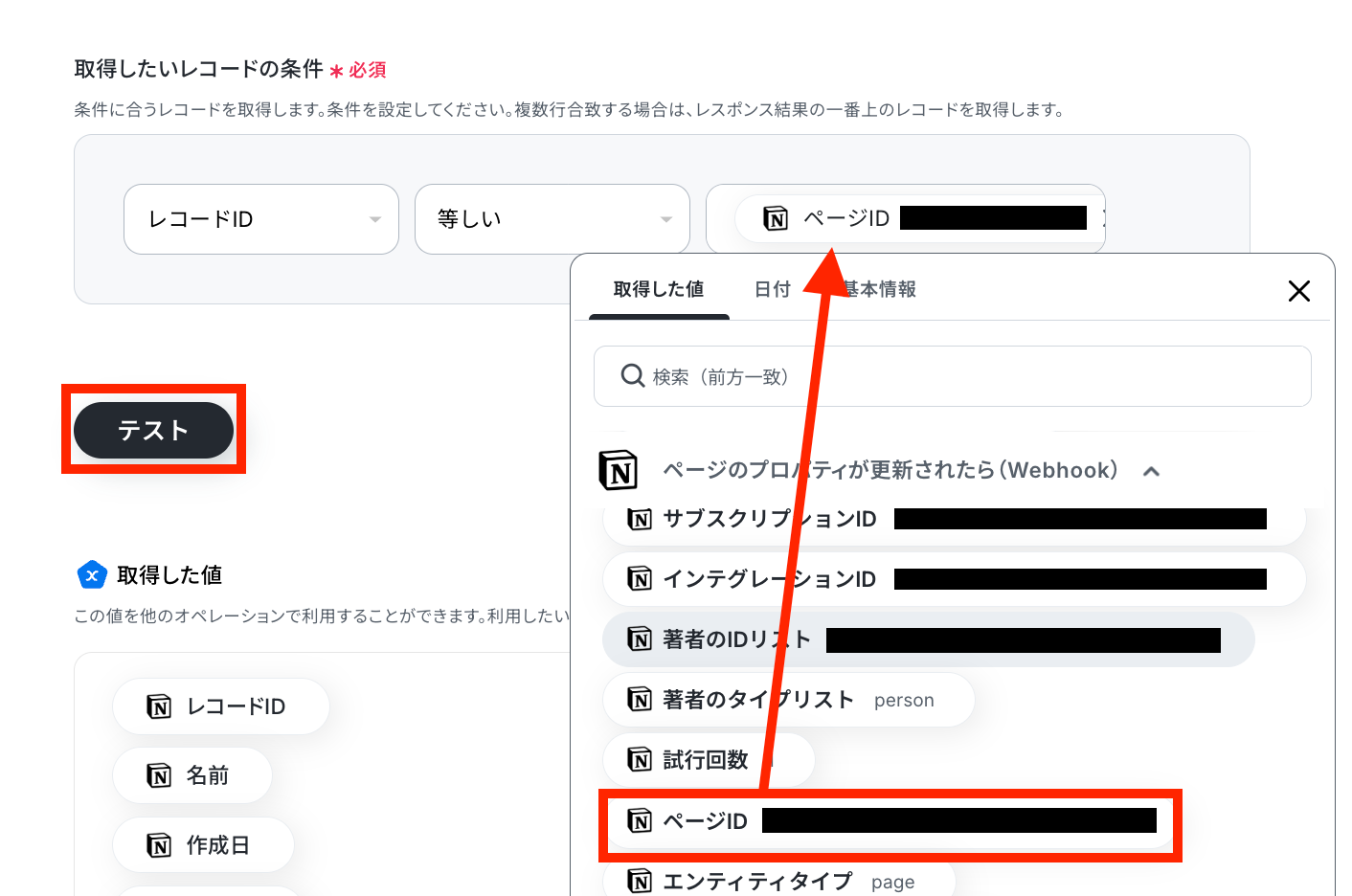Click the 'page' value text
The image size is (1352, 896).
click(x=893, y=882)
